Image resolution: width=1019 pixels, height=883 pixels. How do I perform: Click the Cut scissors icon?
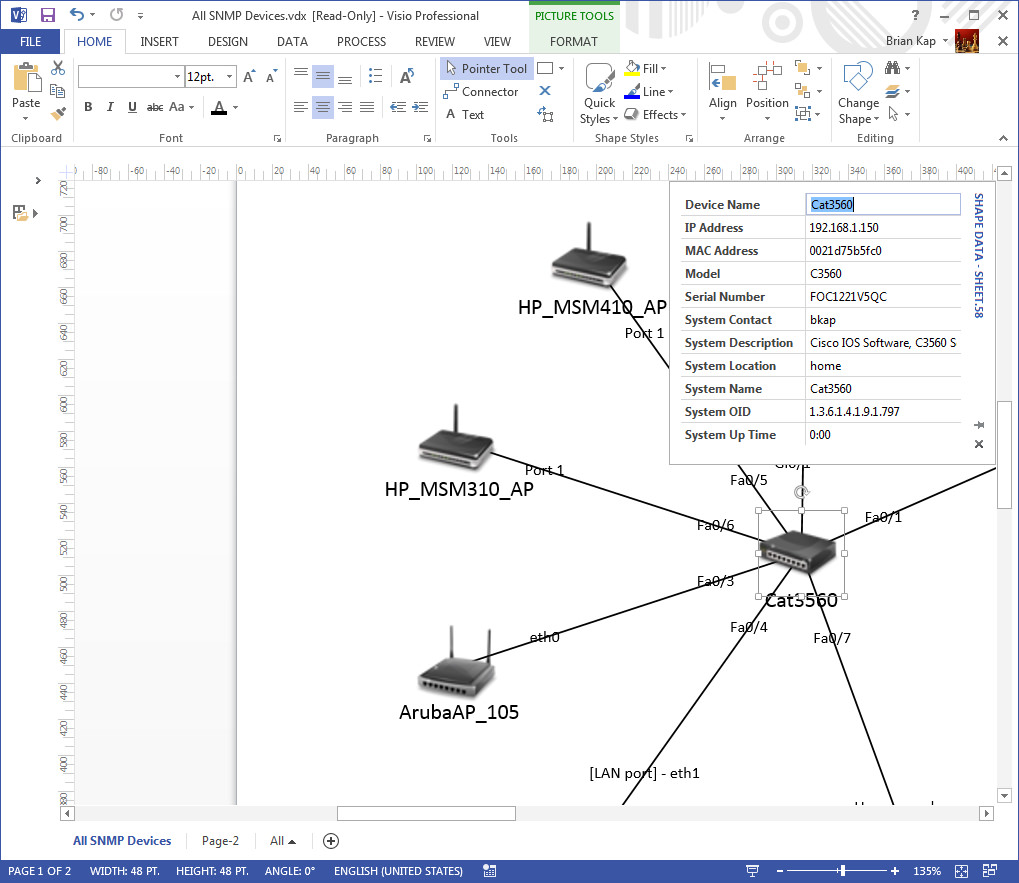tap(58, 68)
